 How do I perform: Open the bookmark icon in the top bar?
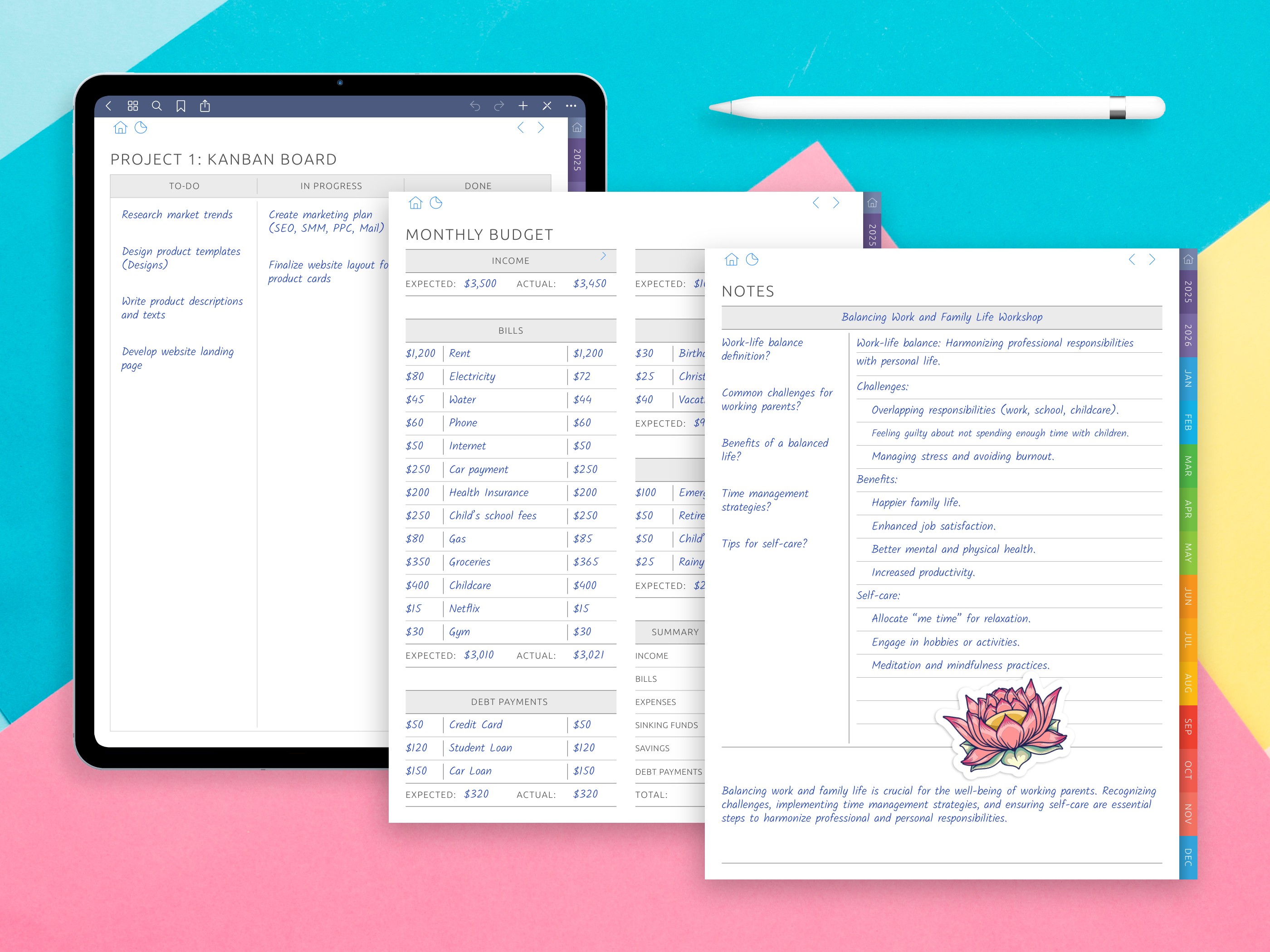coord(181,106)
